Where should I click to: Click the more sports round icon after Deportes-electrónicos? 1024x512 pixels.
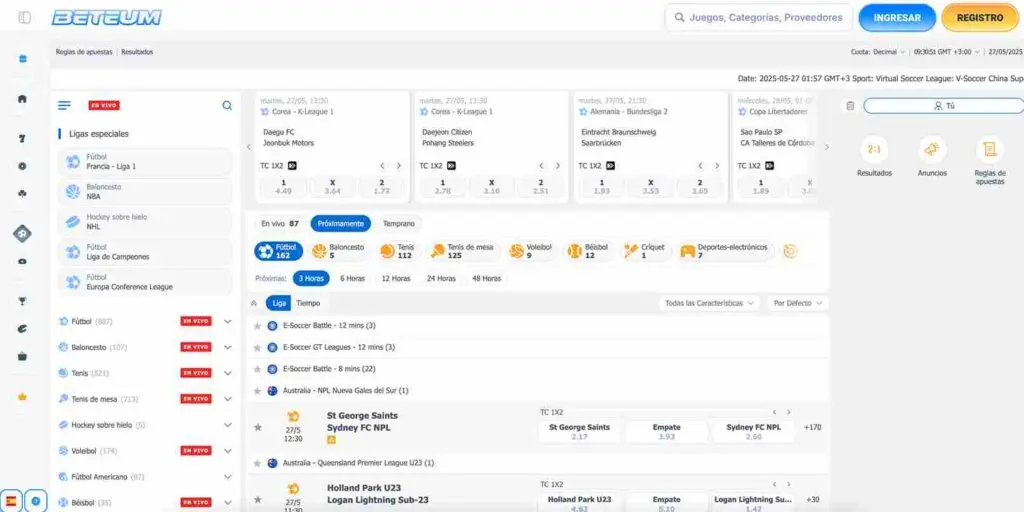(790, 251)
